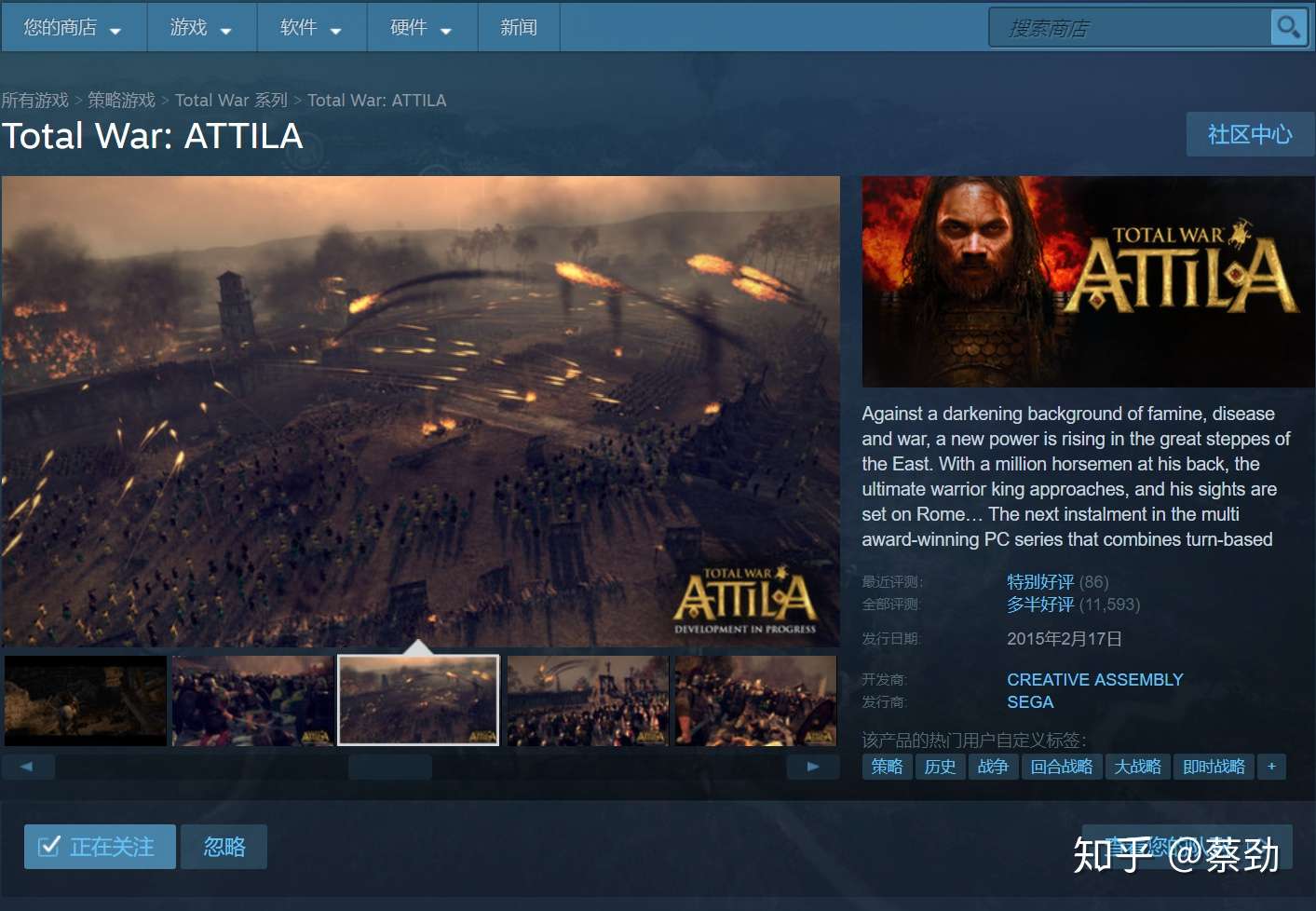Click the large battlefield screenshot

coord(421,411)
